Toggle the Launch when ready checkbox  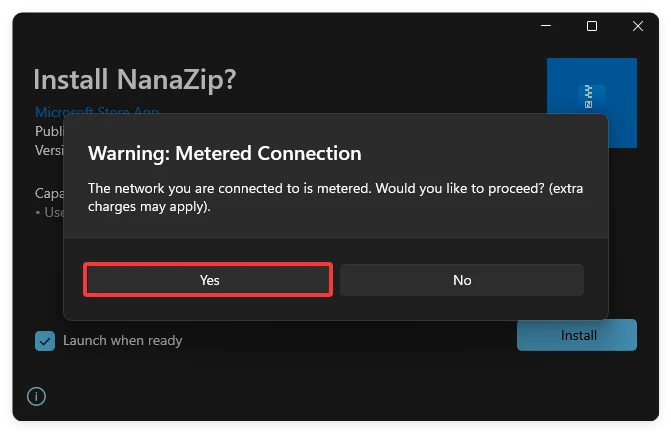(45, 341)
